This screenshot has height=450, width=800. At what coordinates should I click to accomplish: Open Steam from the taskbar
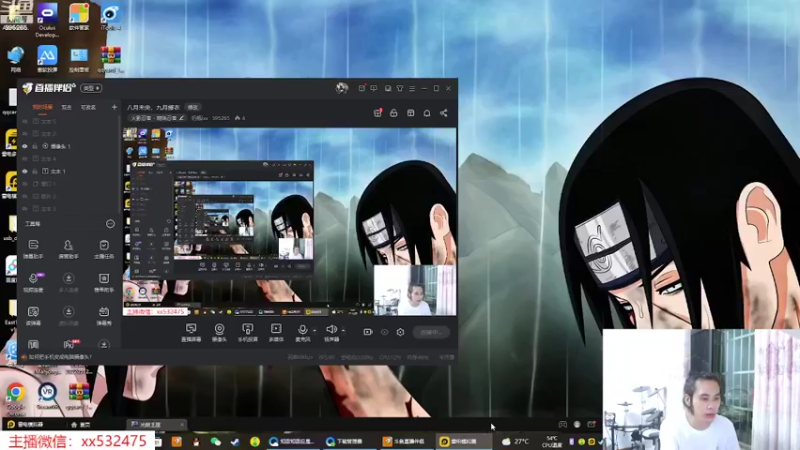point(235,441)
